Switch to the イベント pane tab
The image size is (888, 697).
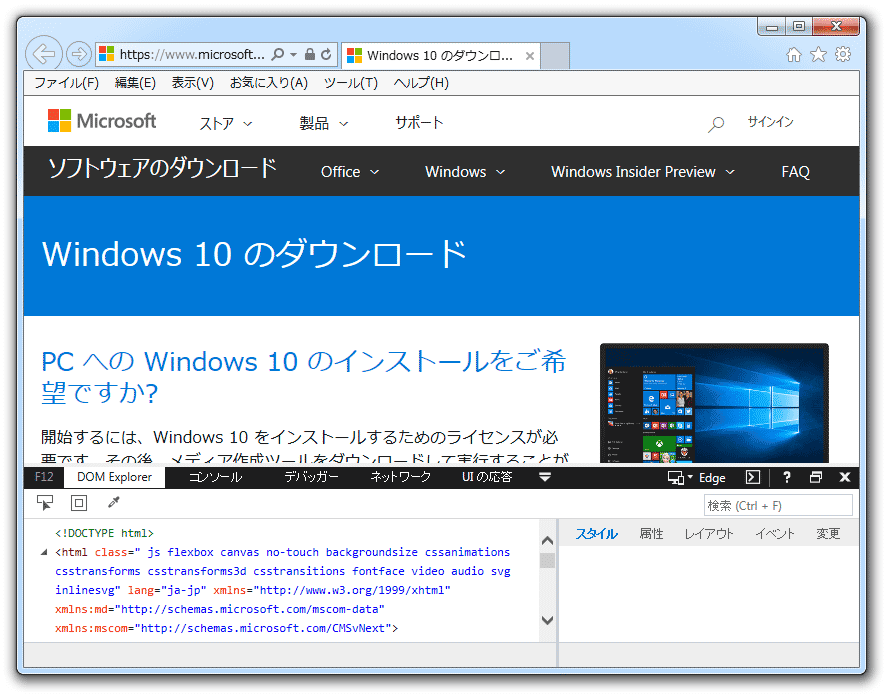click(775, 534)
